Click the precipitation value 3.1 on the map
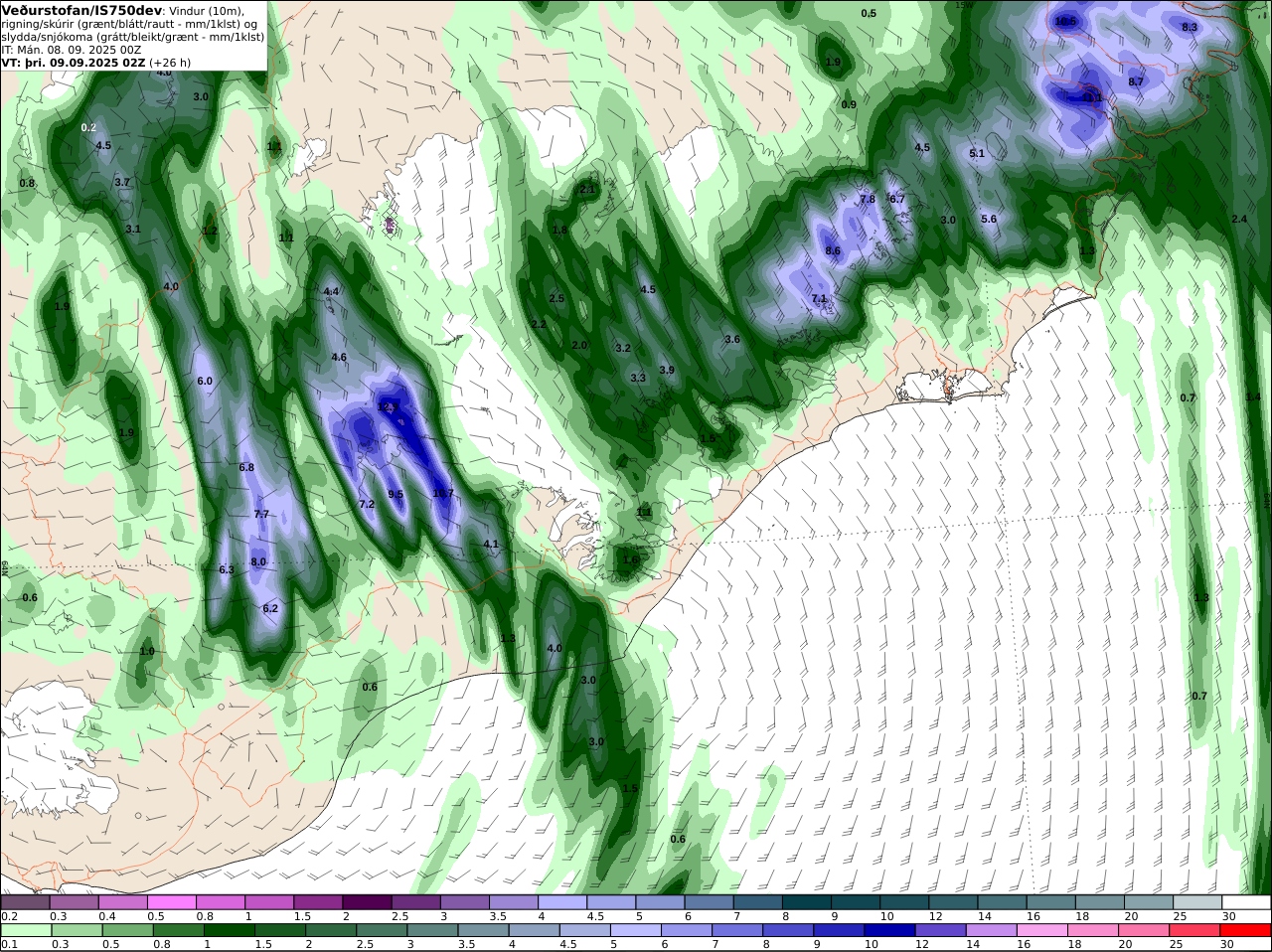The height and width of the screenshot is (952, 1272). click(x=133, y=229)
